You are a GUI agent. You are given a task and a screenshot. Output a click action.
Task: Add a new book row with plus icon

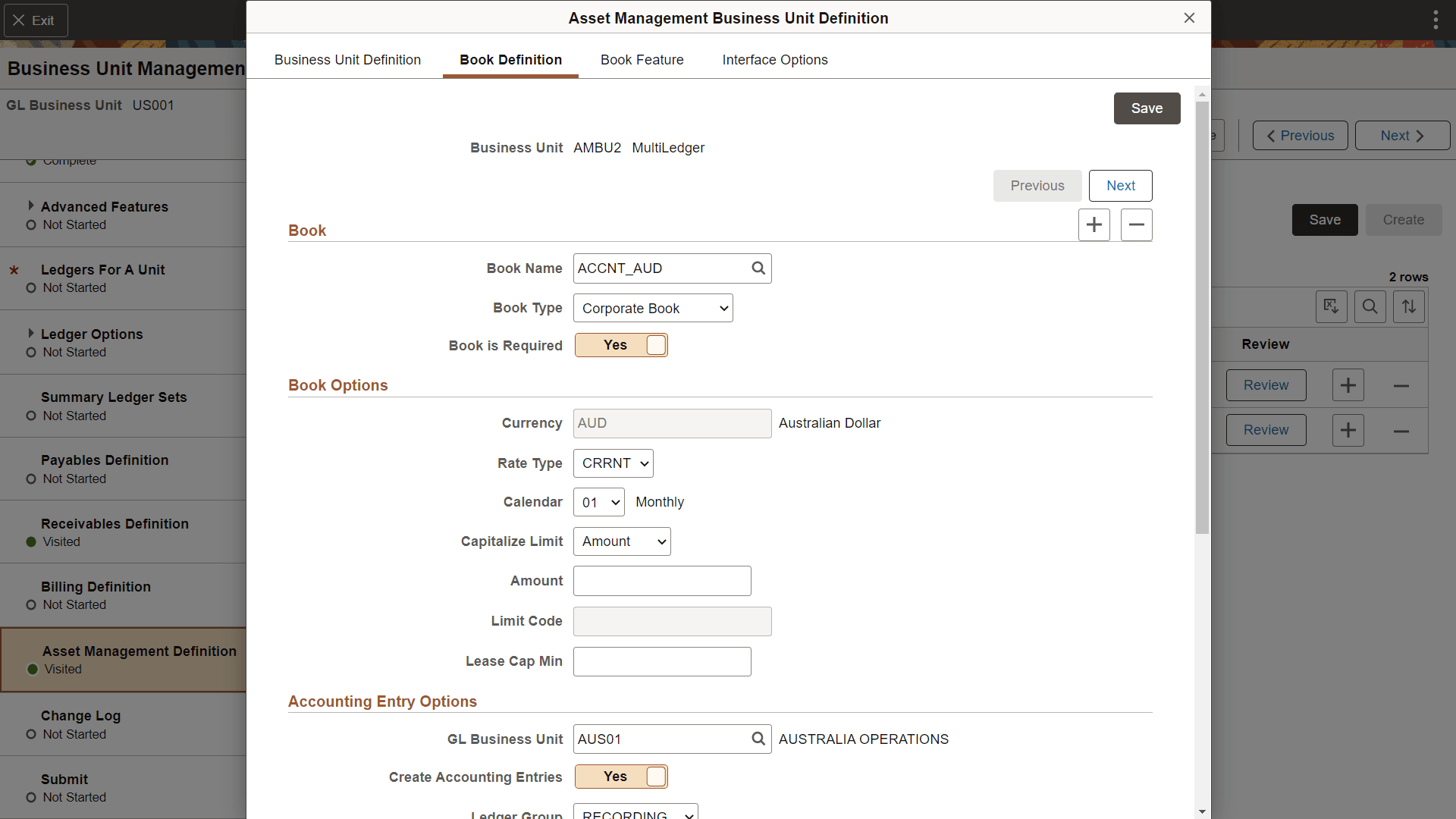pos(1094,225)
